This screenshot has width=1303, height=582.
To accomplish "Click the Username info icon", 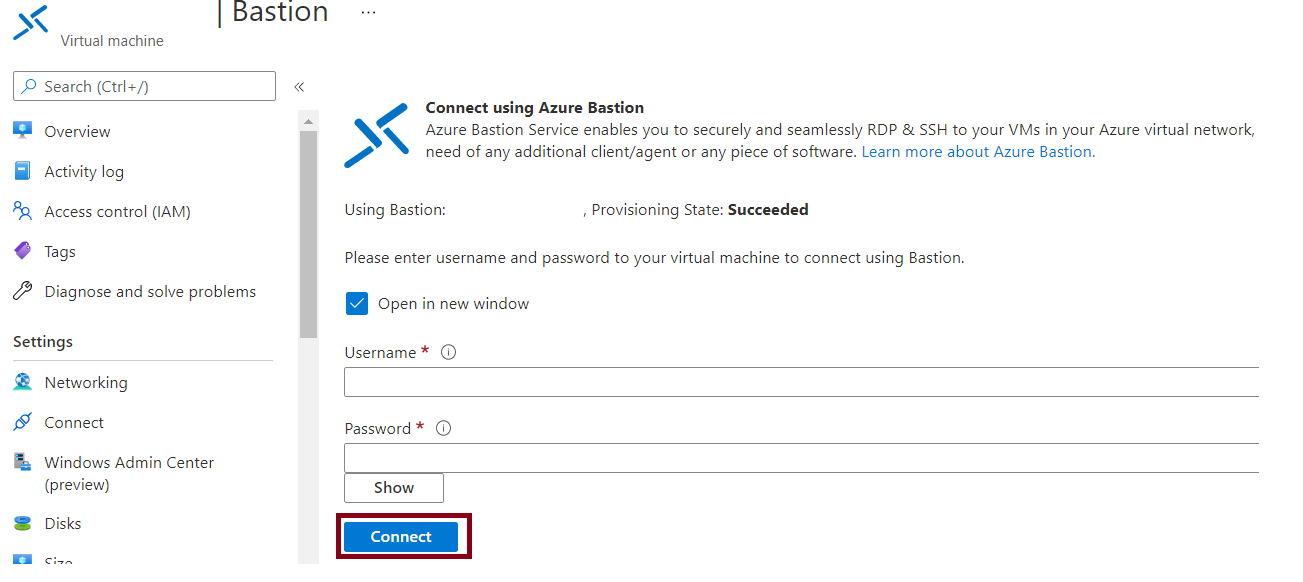I will (x=449, y=352).
